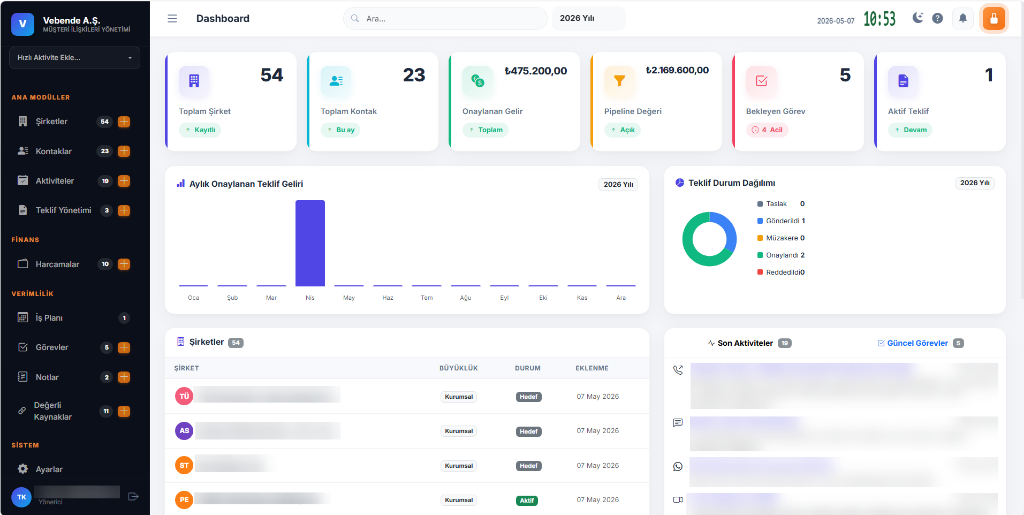Click the orange lock button
Viewport: 1024px width, 515px height.
pyautogui.click(x=993, y=18)
